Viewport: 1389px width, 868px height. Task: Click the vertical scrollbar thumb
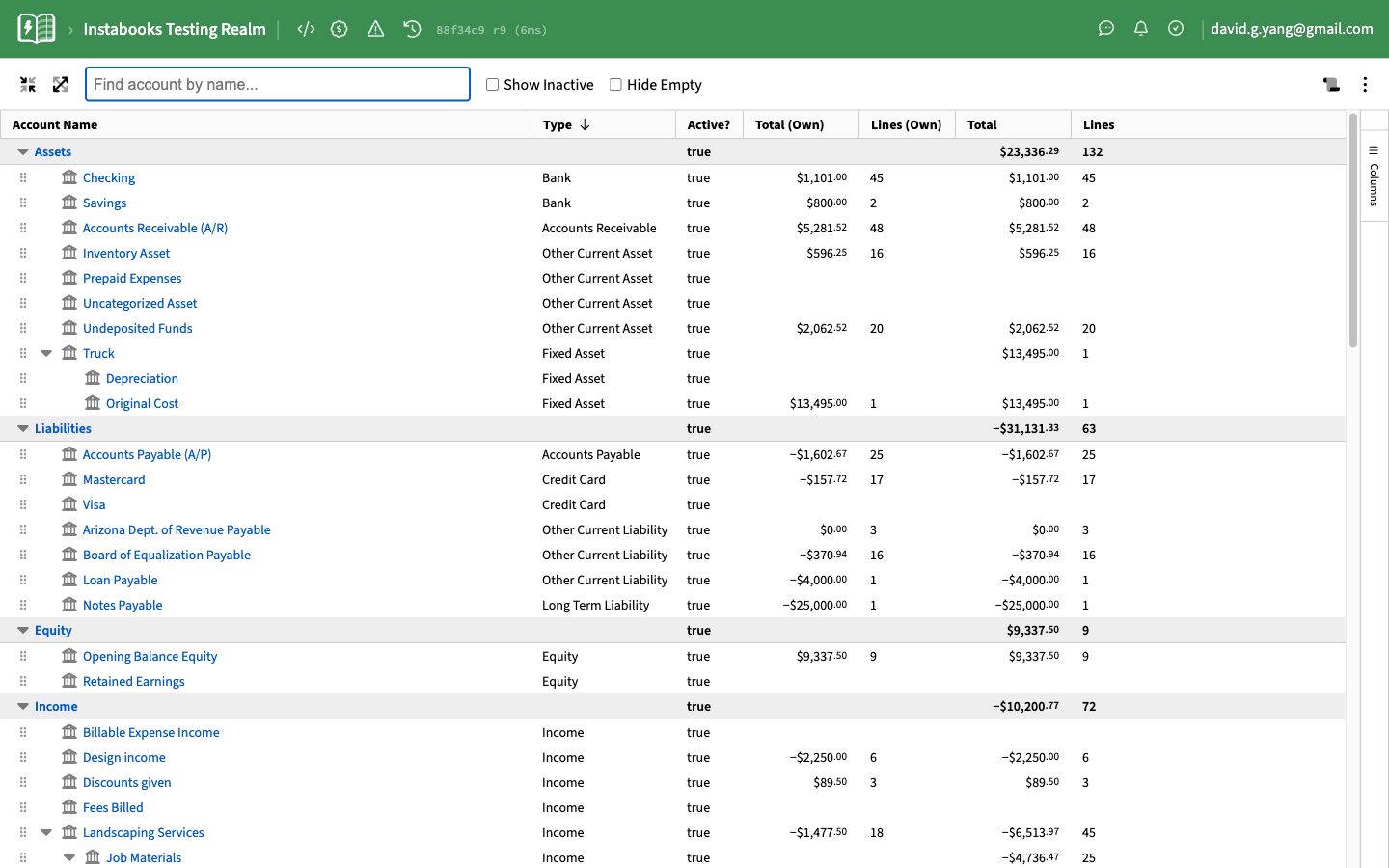pyautogui.click(x=1353, y=231)
